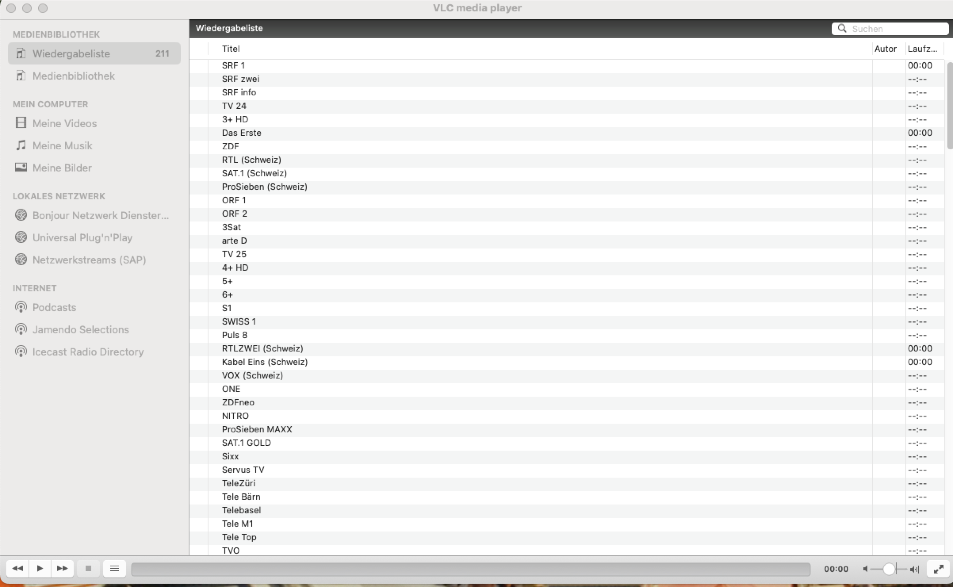Click the Meine Videos film icon
The width and height of the screenshot is (953, 587).
(21, 123)
